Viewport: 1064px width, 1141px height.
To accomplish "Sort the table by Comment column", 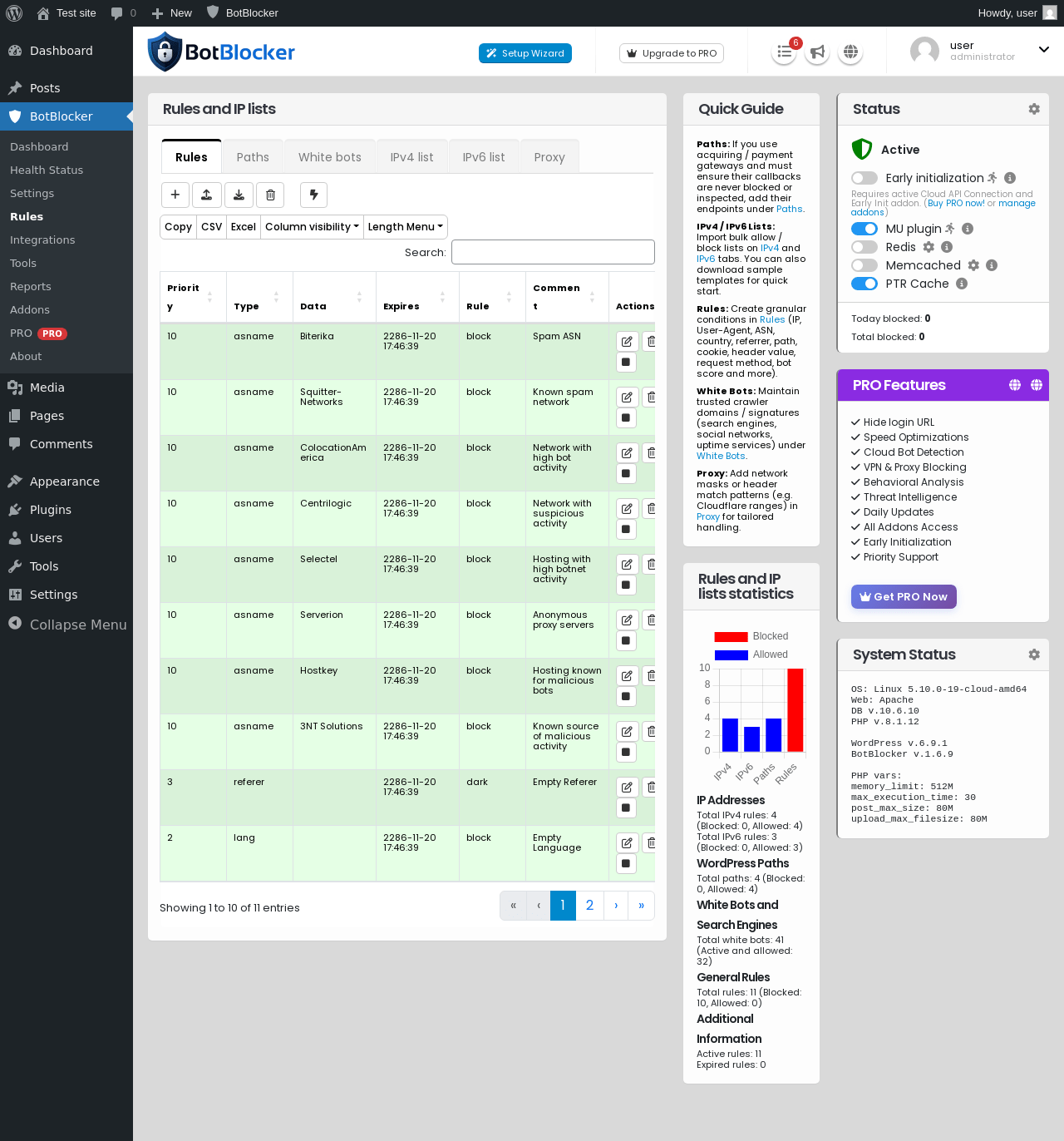I will pos(567,297).
